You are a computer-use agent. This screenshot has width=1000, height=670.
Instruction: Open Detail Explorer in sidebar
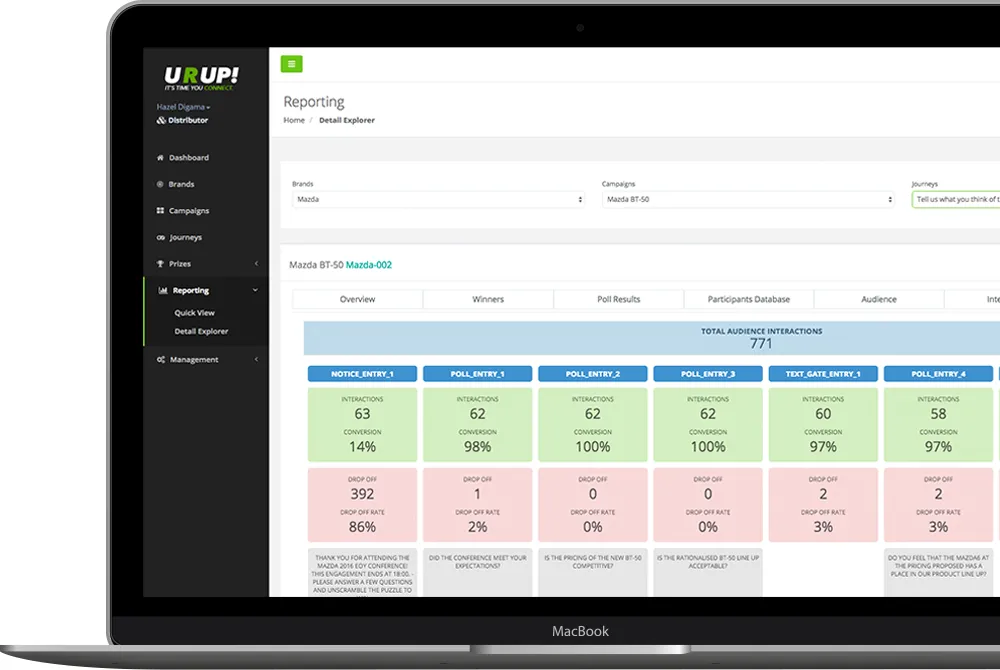(x=201, y=331)
